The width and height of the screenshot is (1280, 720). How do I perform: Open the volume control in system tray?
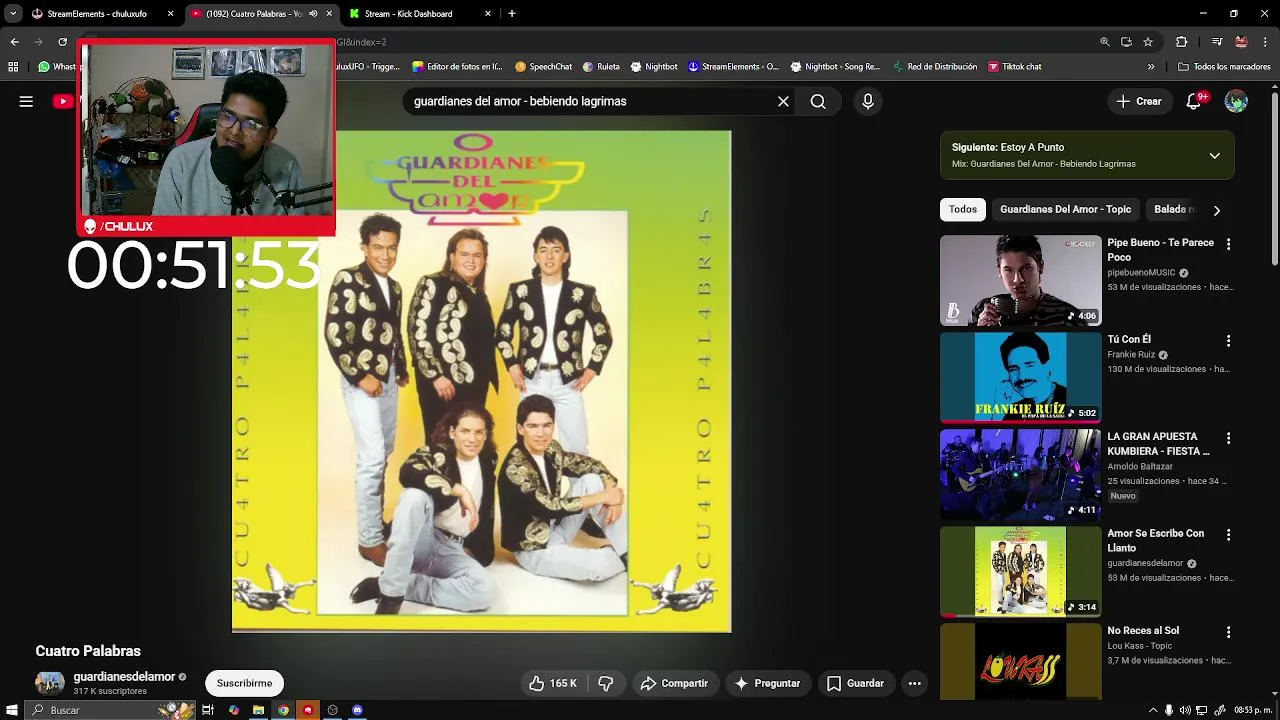pos(1185,710)
